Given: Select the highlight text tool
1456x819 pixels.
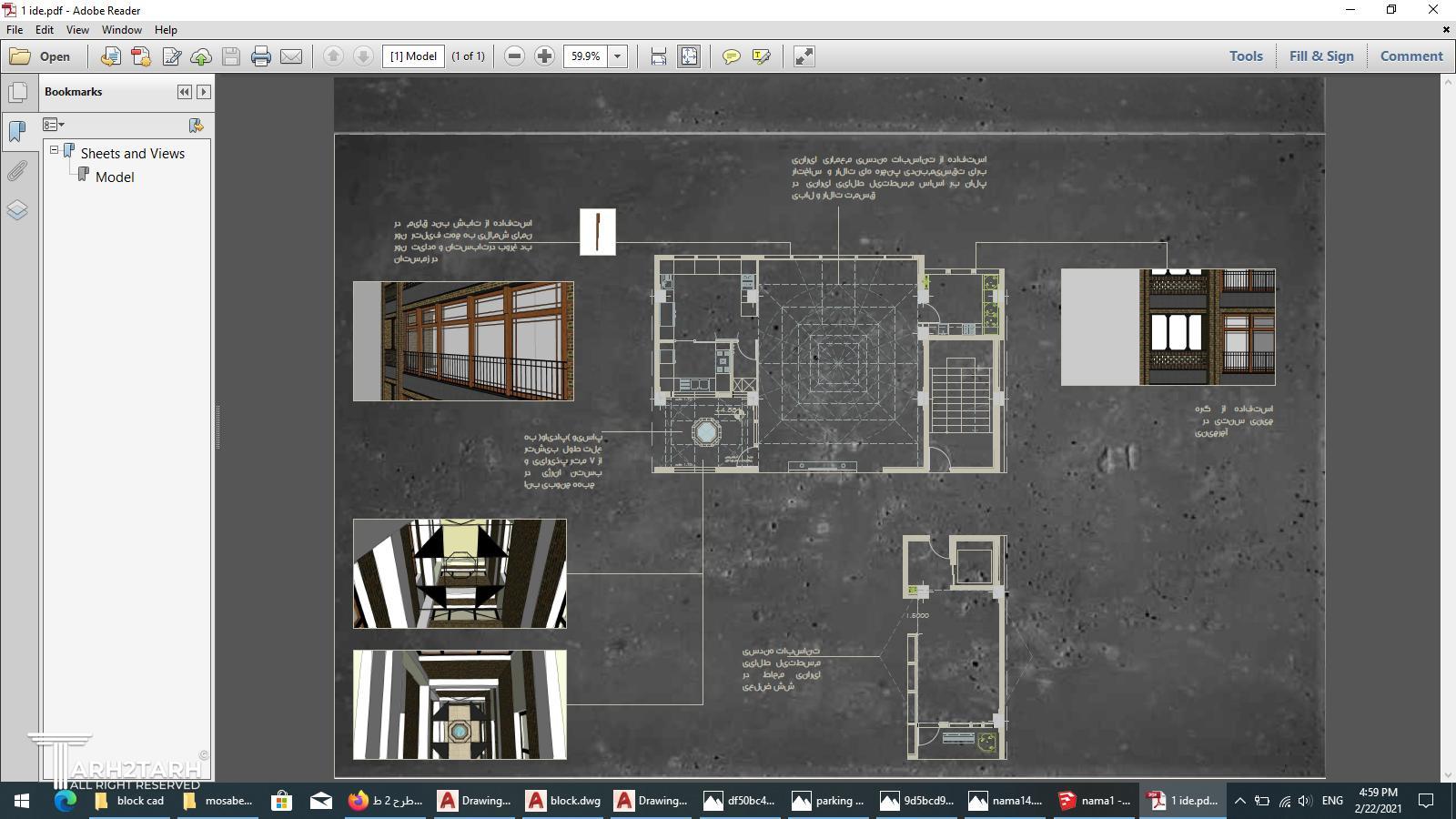Looking at the screenshot, I should (762, 56).
